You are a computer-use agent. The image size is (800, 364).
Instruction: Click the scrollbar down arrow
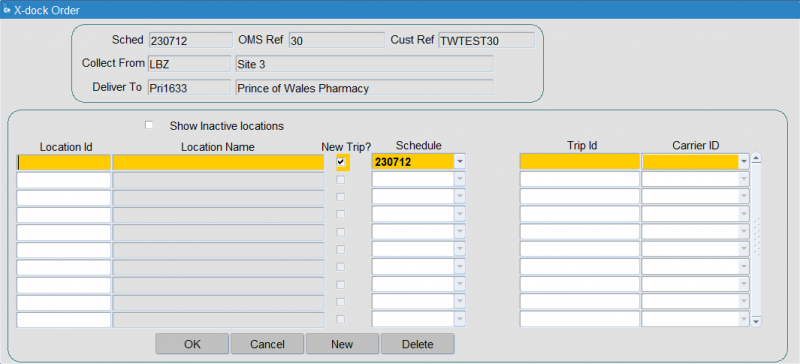pos(756,321)
